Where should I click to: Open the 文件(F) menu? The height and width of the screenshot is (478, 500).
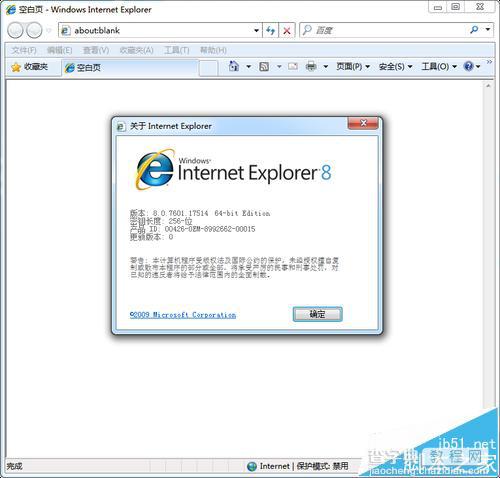24,50
